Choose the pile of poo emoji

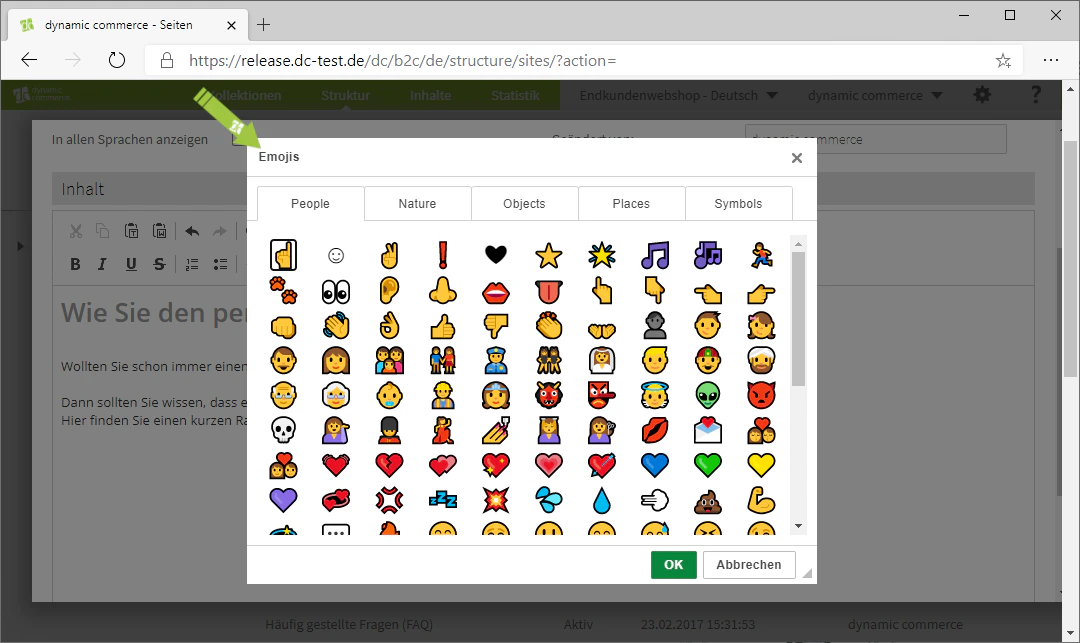707,502
